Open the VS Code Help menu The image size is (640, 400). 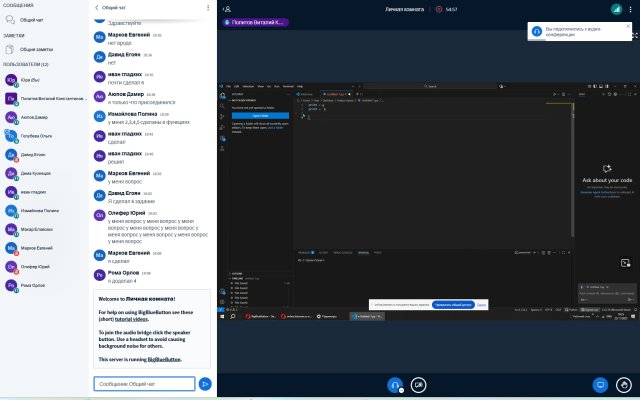300,87
